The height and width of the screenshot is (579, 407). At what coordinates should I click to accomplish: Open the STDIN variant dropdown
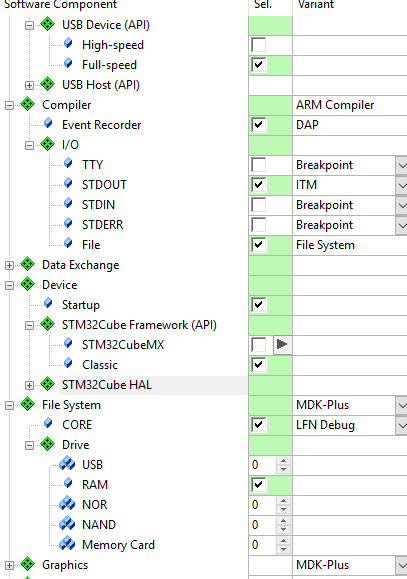pyautogui.click(x=401, y=205)
